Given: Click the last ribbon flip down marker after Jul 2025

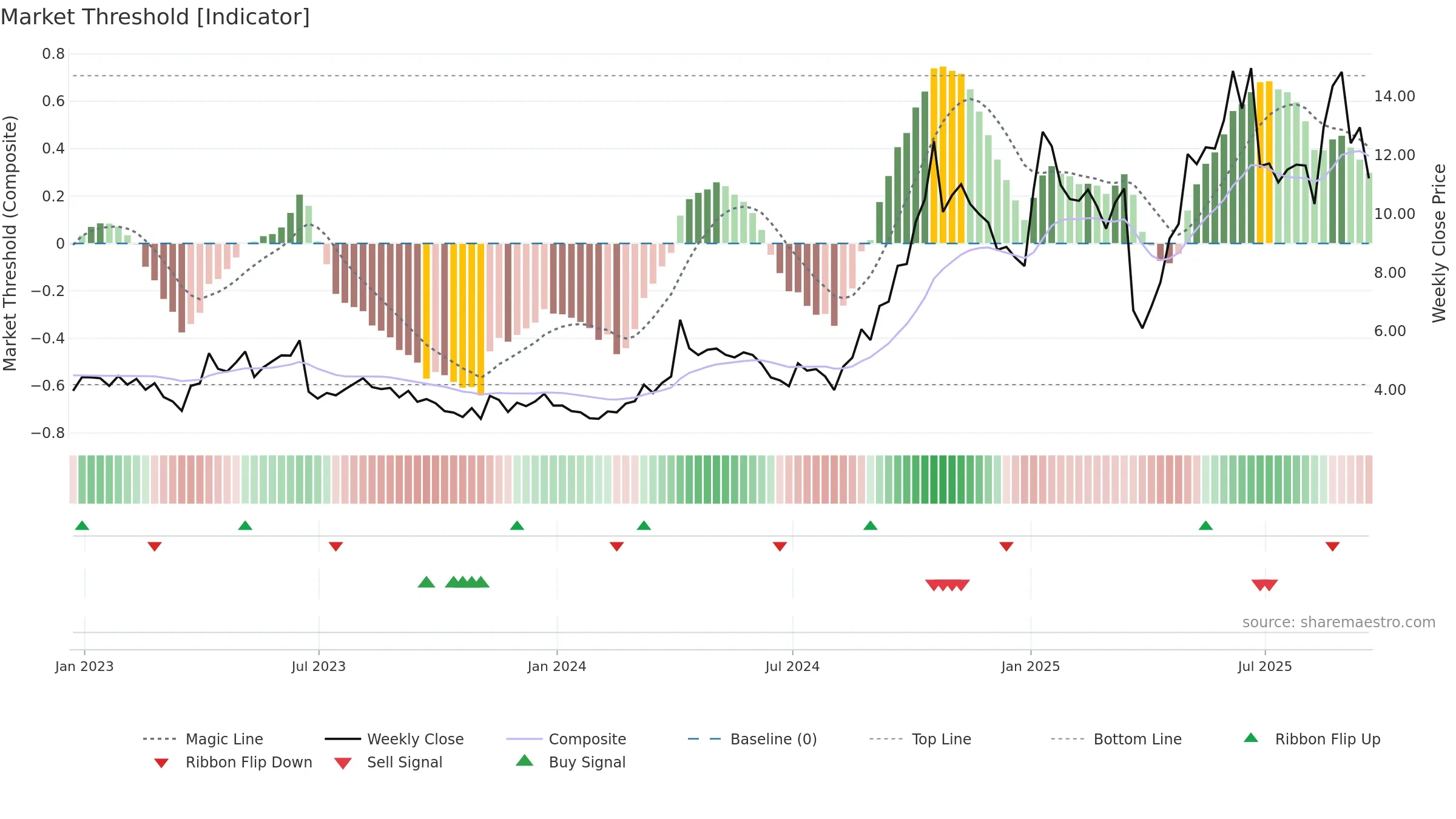Looking at the screenshot, I should pos(1332,547).
